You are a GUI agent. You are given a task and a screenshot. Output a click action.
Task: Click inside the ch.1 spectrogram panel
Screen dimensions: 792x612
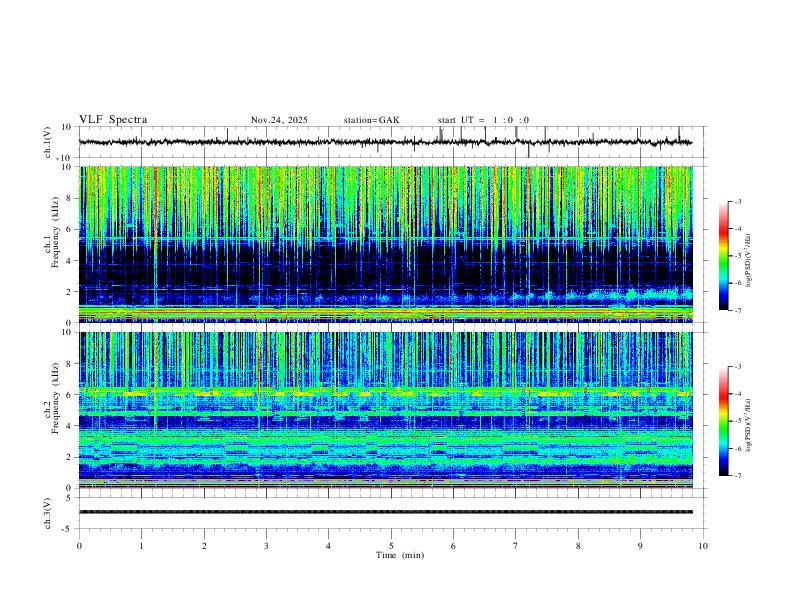tap(385, 244)
